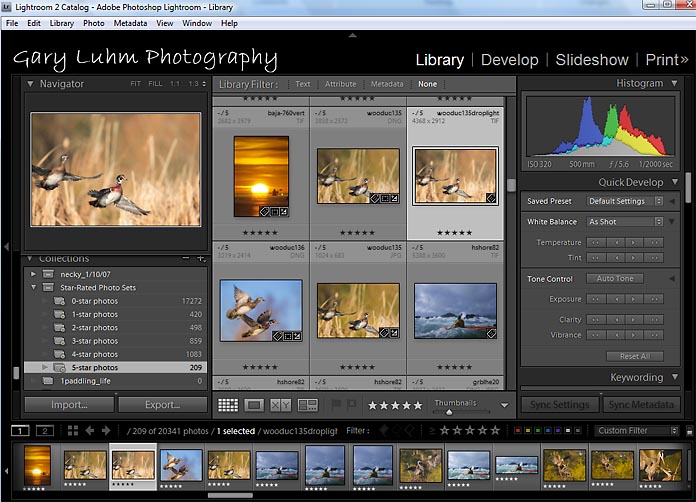This screenshot has height=502, width=696.
Task: Open the White Balance As Shot dropdown
Action: [x=625, y=221]
